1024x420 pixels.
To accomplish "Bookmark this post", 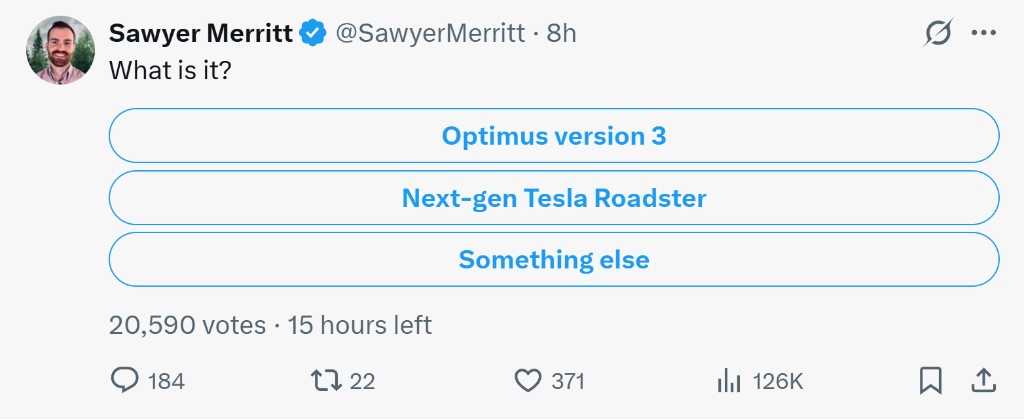I will [931, 381].
